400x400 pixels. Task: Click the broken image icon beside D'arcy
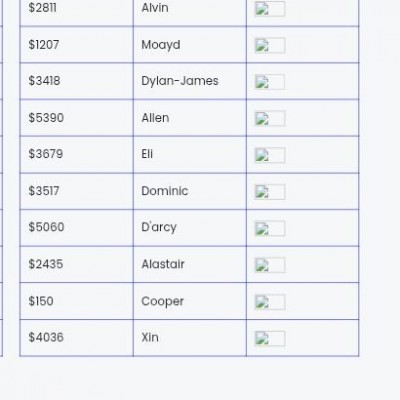270,229
